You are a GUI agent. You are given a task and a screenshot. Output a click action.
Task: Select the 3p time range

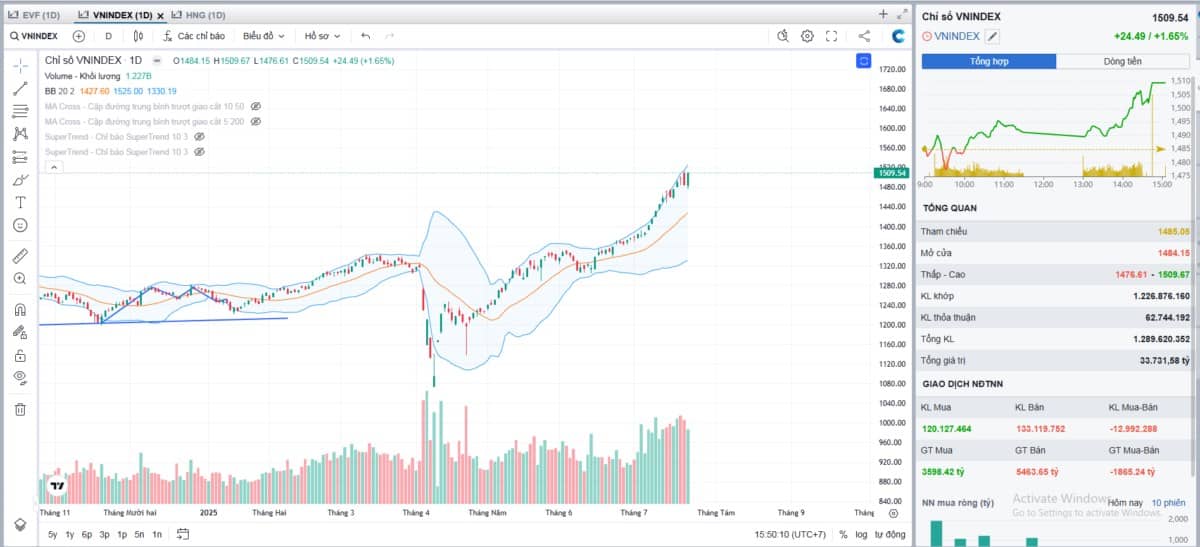104,535
